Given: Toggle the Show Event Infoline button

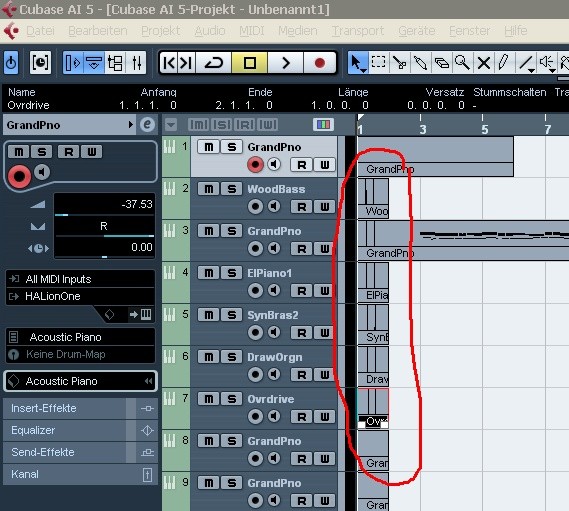Looking at the screenshot, I should coord(94,63).
